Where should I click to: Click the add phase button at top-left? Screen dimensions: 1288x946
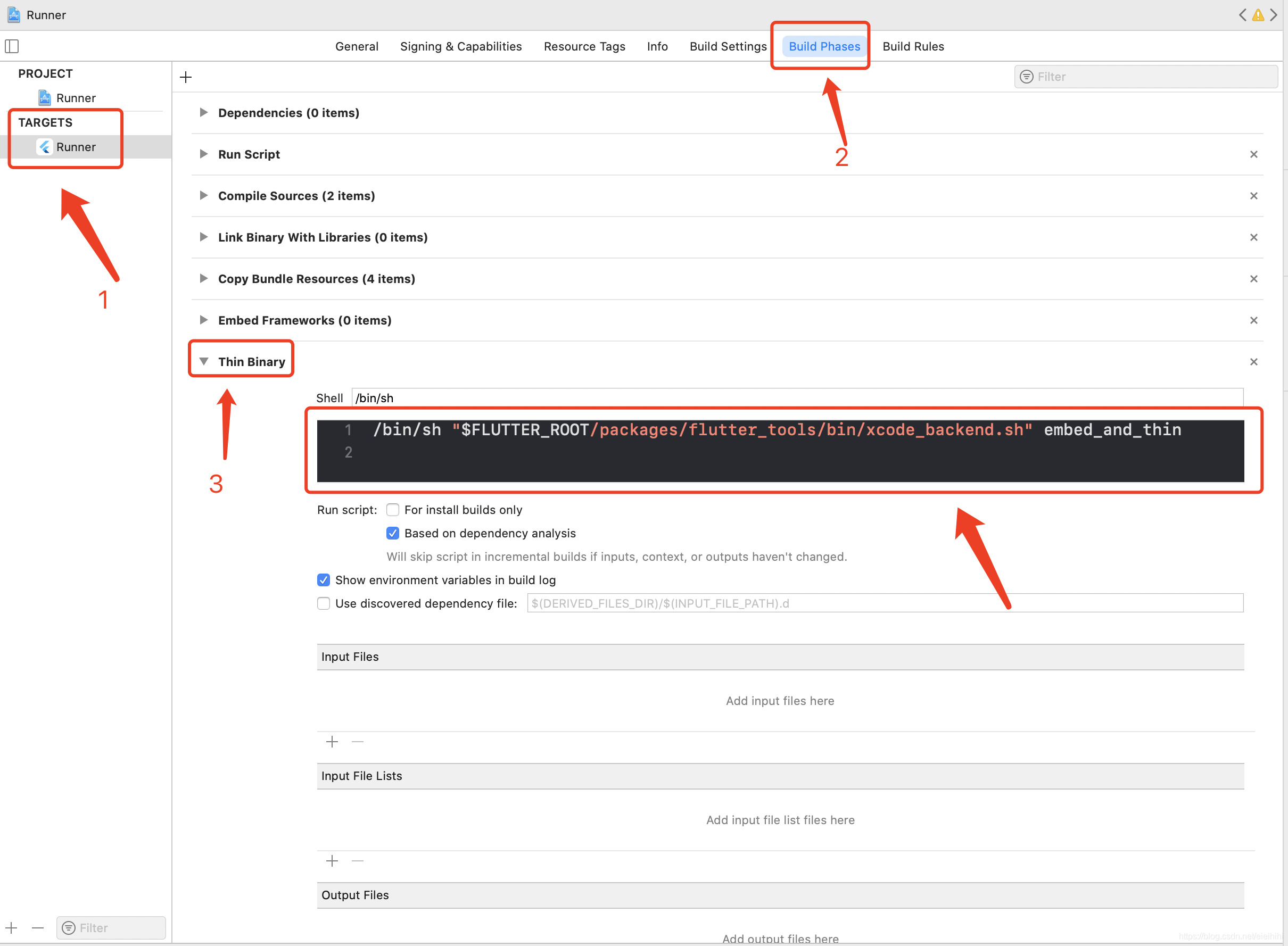[186, 77]
